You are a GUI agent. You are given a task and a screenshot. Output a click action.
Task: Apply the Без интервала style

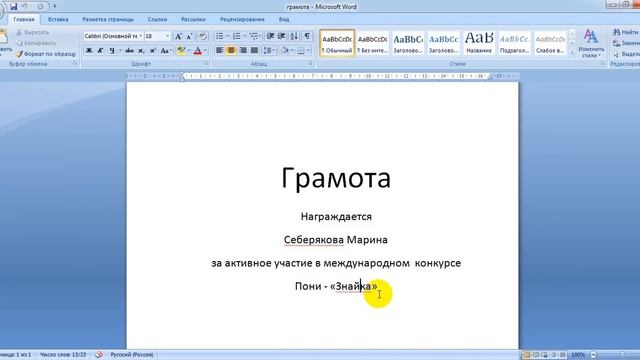pyautogui.click(x=372, y=43)
